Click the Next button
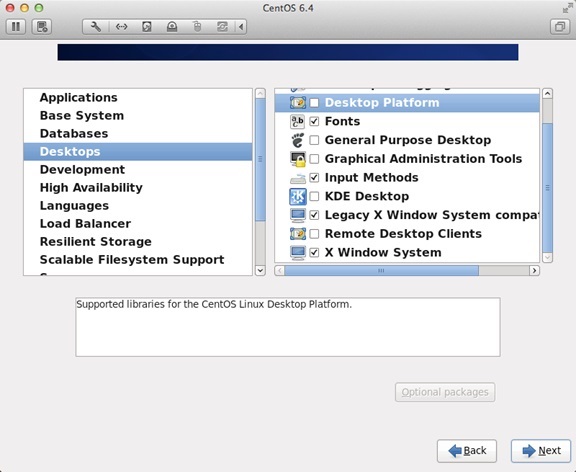The width and height of the screenshot is (576, 472). 541,451
